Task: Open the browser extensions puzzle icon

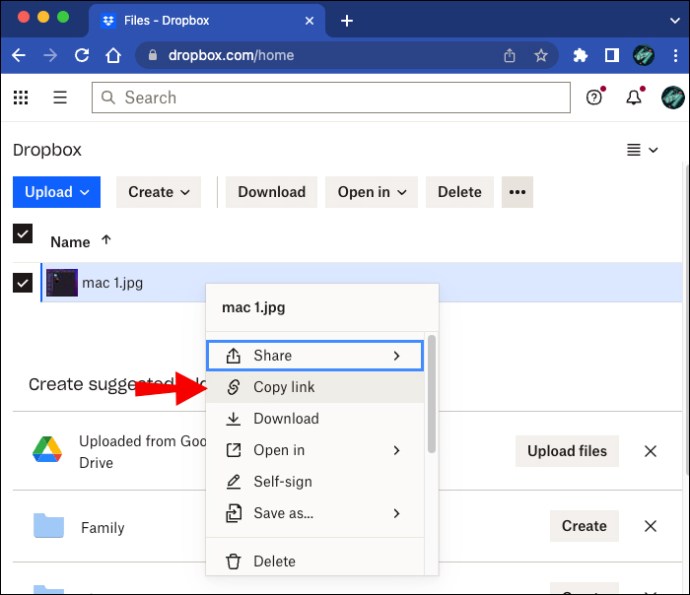Action: 580,56
